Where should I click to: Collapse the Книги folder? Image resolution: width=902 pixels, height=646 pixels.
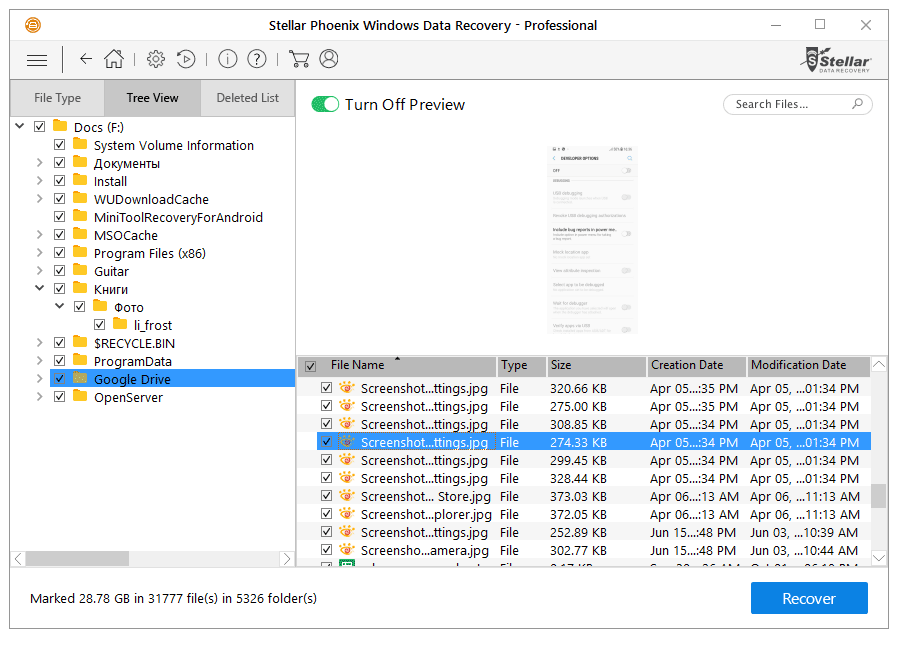pyautogui.click(x=40, y=288)
